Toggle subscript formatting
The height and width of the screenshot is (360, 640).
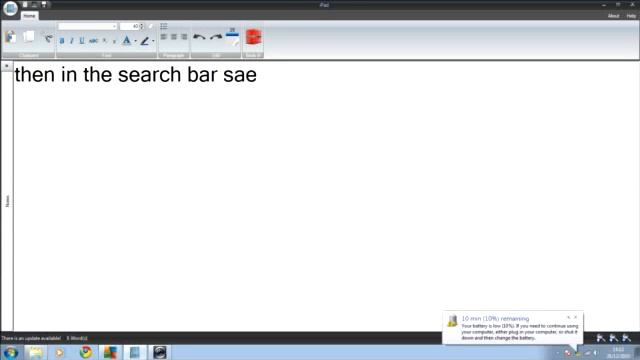click(x=114, y=41)
